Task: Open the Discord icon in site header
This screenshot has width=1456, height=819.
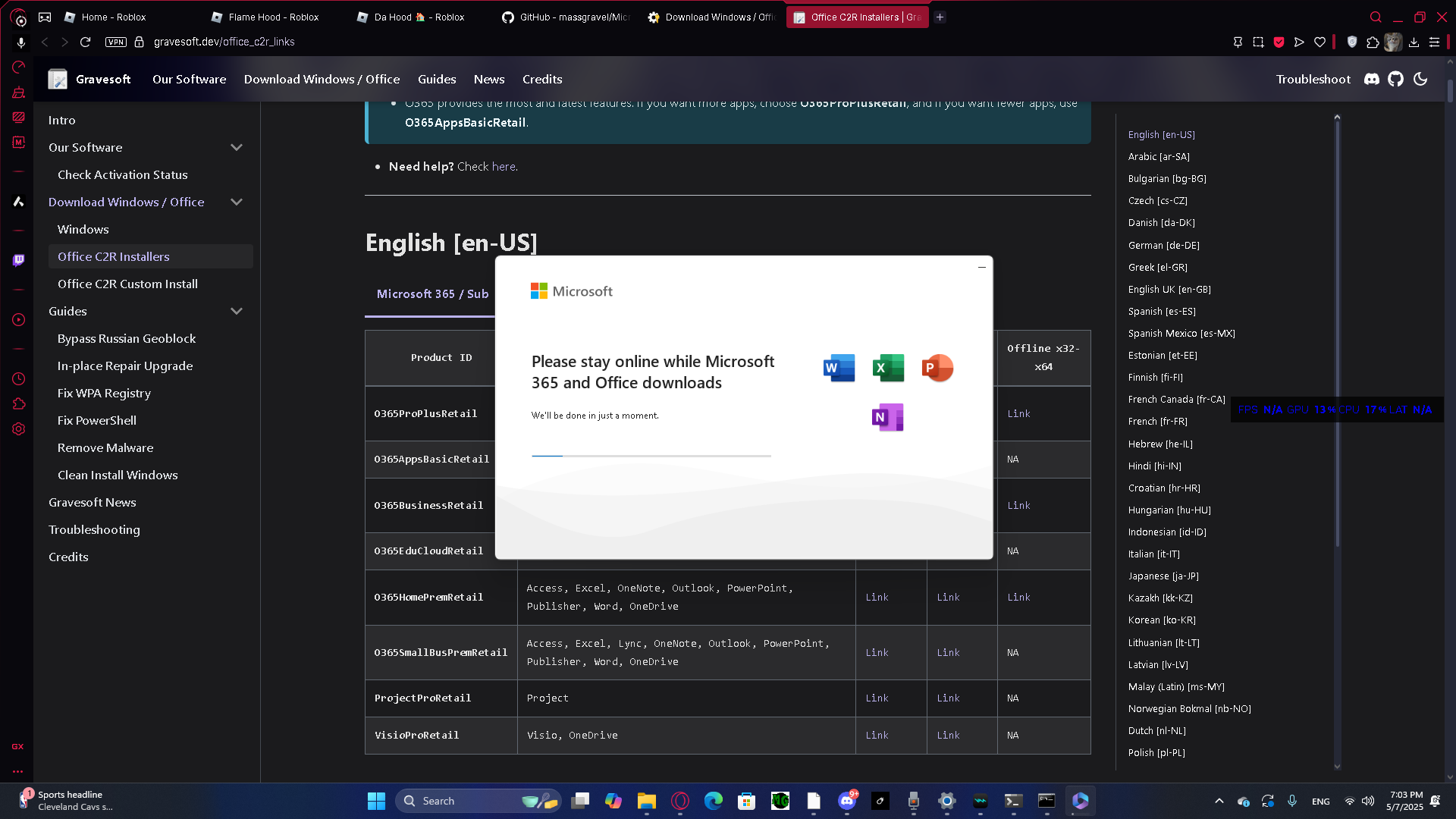Action: click(1371, 79)
